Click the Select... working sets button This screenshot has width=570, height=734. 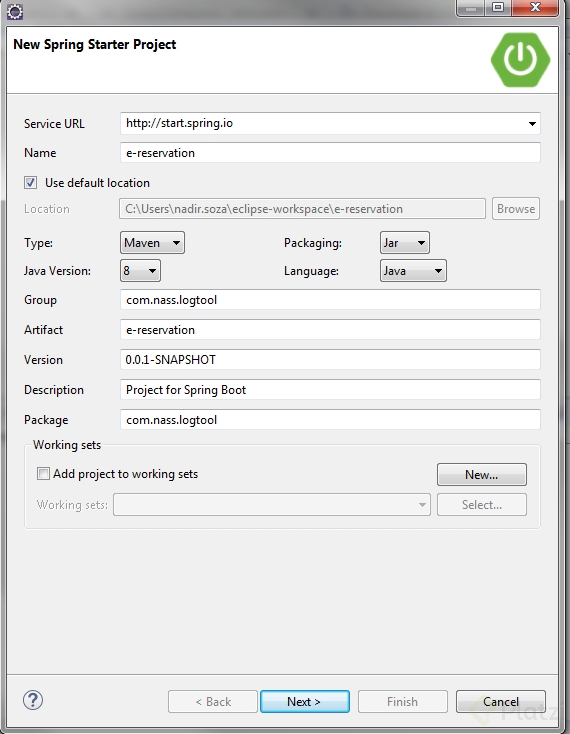(482, 505)
